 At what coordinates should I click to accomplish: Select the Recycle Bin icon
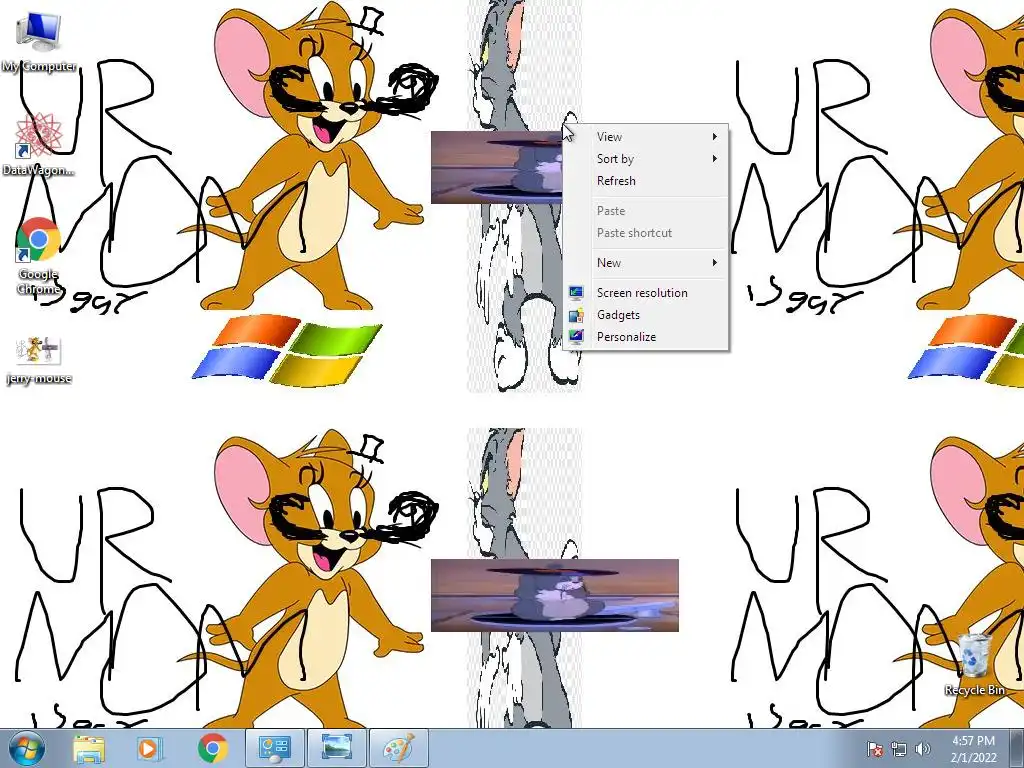[x=974, y=664]
